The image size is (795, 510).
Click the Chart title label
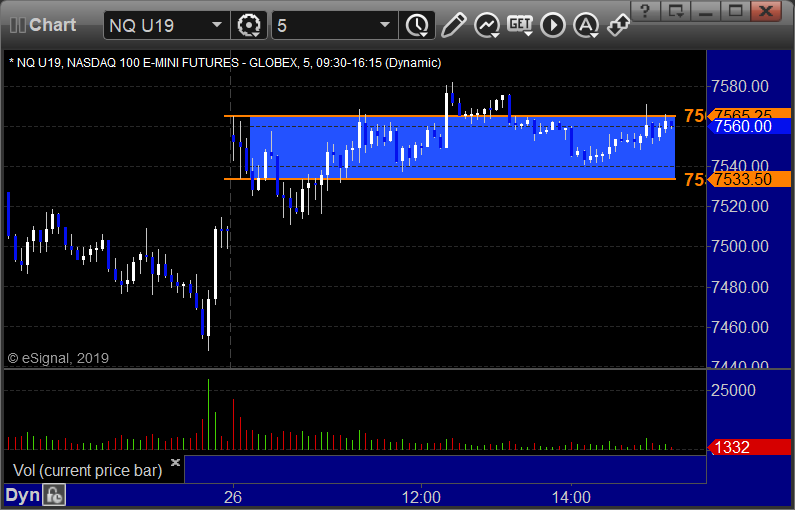(x=52, y=25)
